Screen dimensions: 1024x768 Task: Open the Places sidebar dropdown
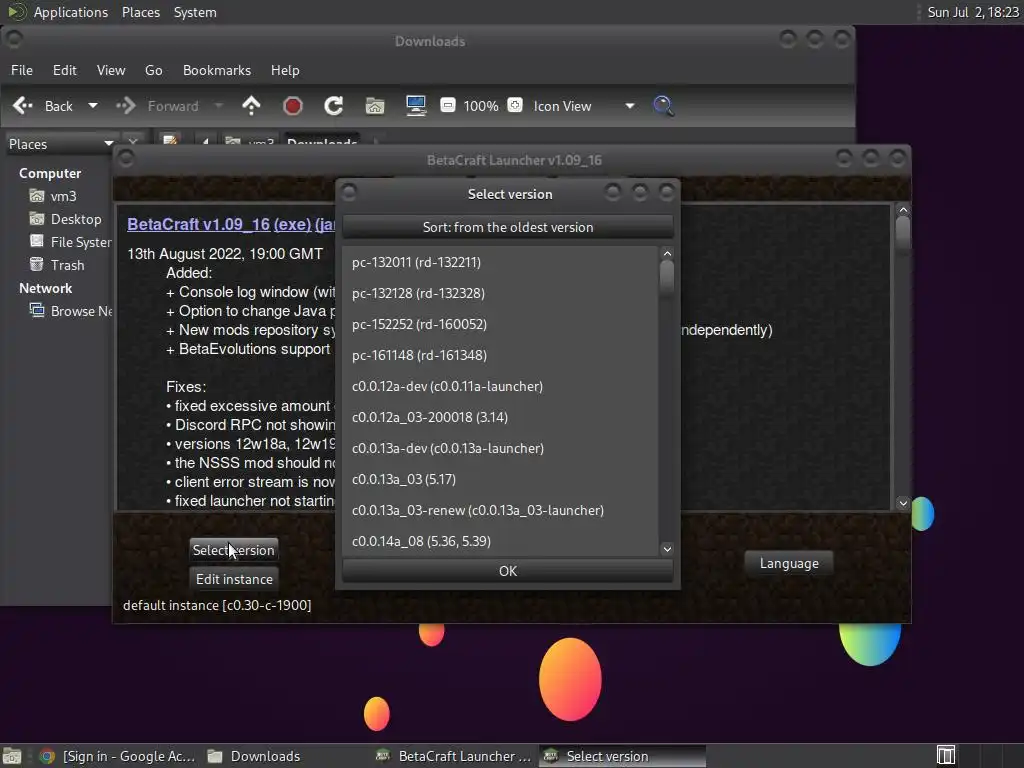coord(60,144)
